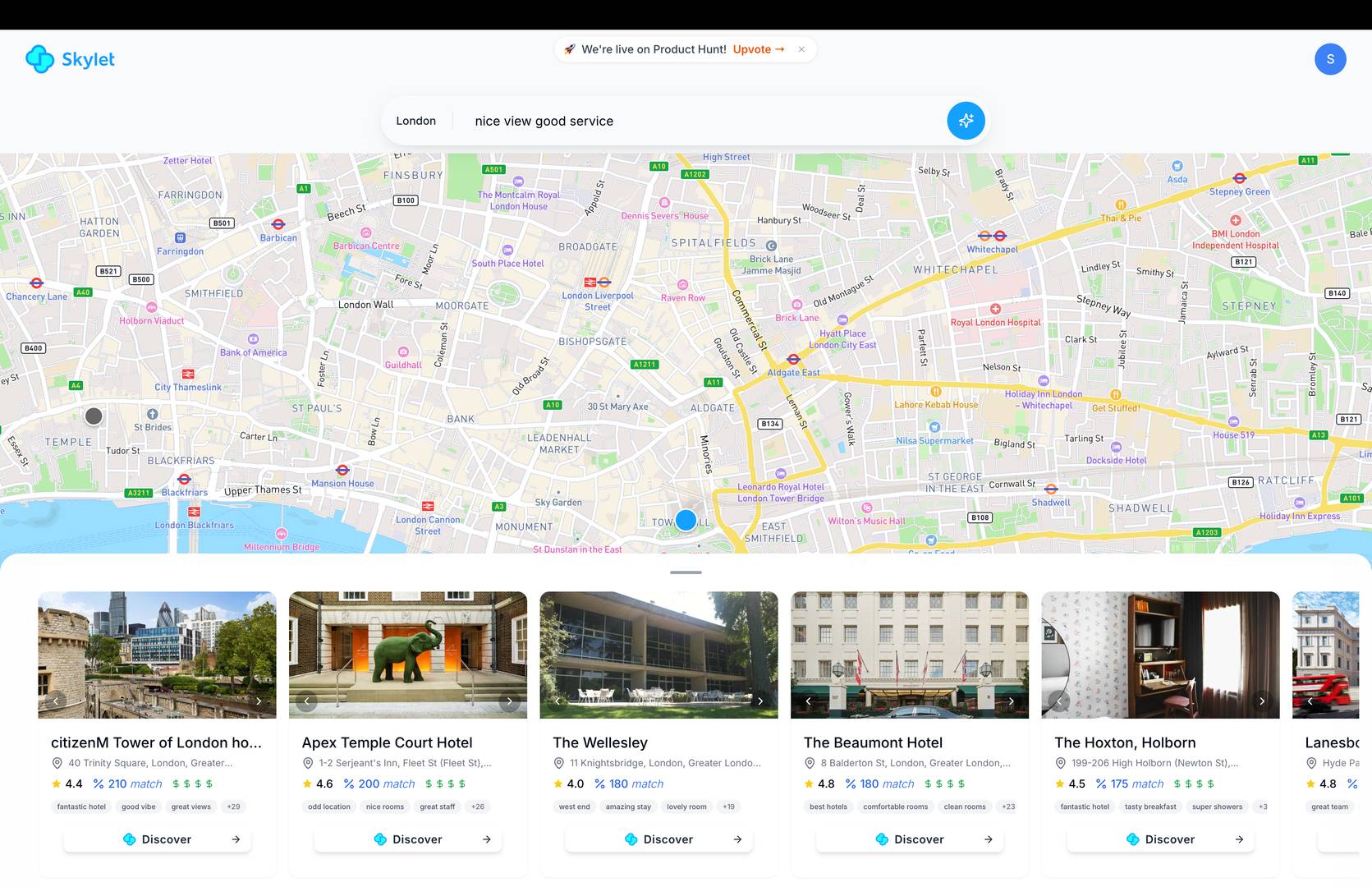Click the 'comfortable rooms' tag on Beaumont card
The height and width of the screenshot is (887, 1372).
[x=896, y=807]
